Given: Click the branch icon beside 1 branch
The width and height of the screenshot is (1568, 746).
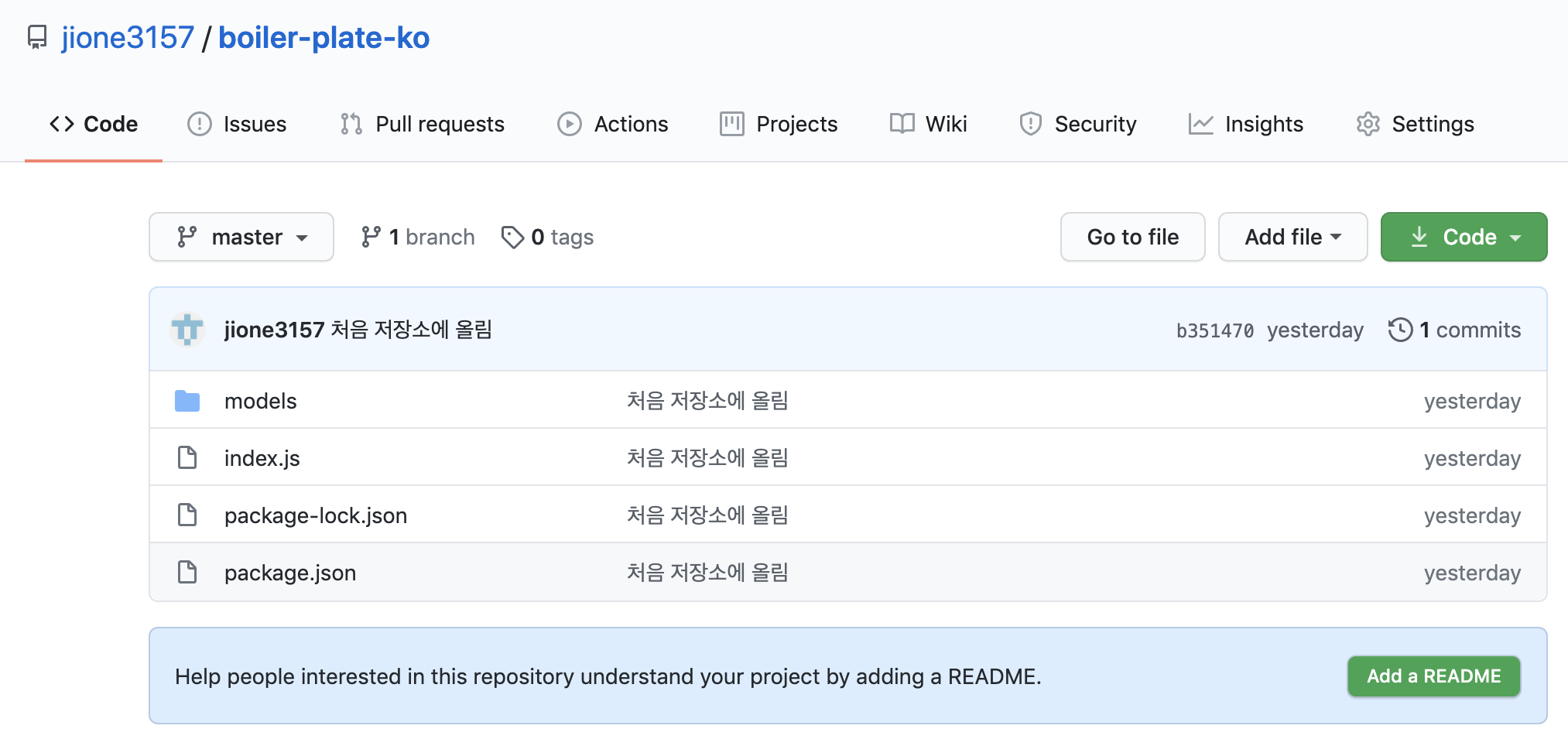Looking at the screenshot, I should click(x=371, y=237).
